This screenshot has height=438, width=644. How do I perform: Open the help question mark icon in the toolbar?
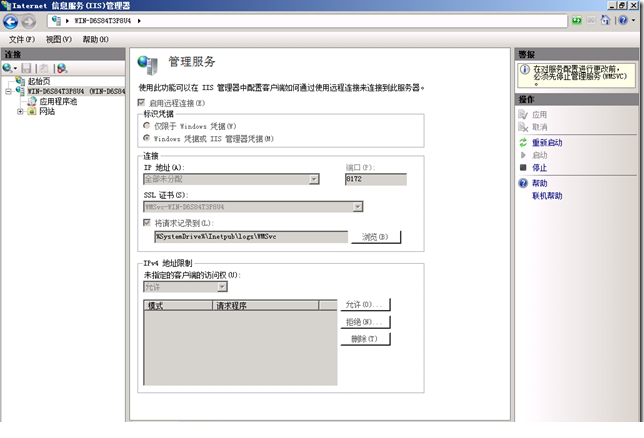coord(623,20)
